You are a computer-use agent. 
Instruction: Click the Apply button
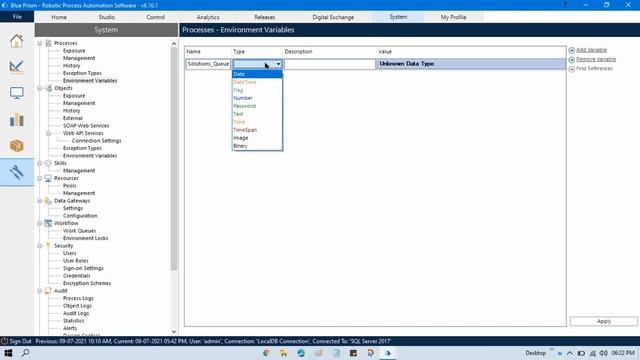604,321
